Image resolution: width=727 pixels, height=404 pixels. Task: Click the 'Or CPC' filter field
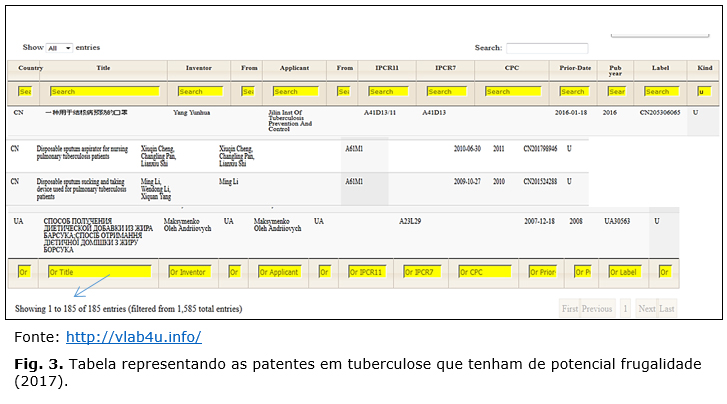coord(485,272)
